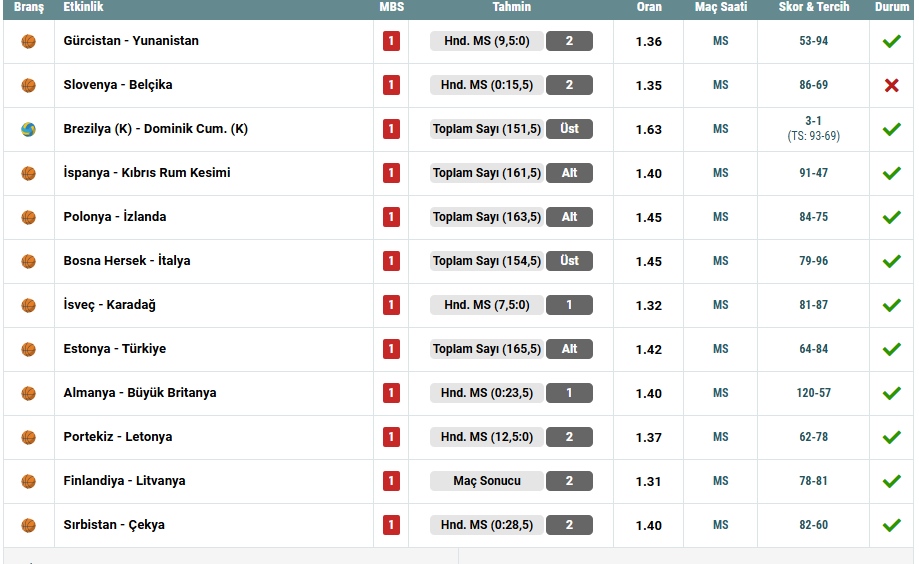The width and height of the screenshot is (919, 564).
Task: Click Alt badge for Estonya - Türkiye
Action: click(x=569, y=349)
